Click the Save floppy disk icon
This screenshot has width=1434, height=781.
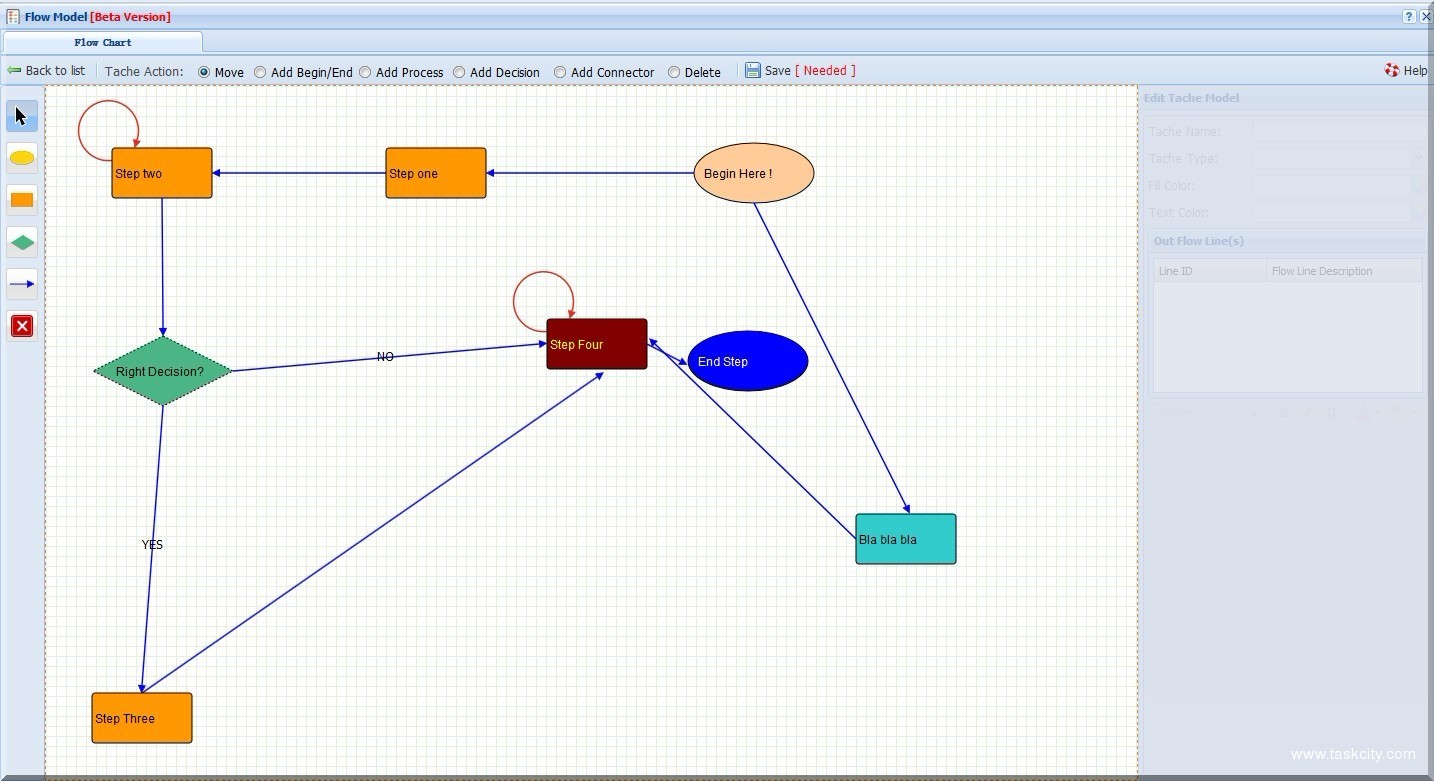pyautogui.click(x=753, y=71)
